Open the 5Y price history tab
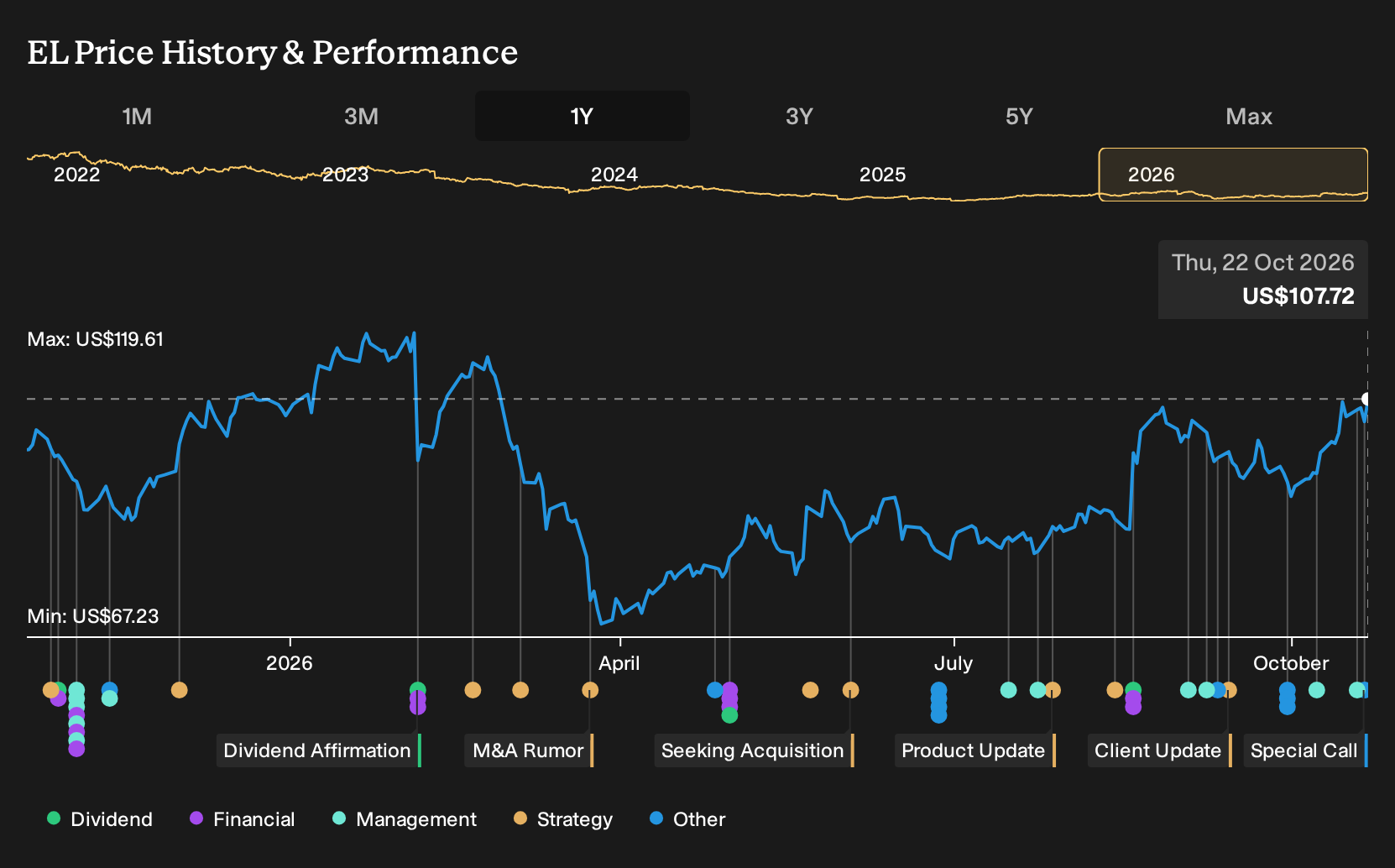 (1019, 116)
